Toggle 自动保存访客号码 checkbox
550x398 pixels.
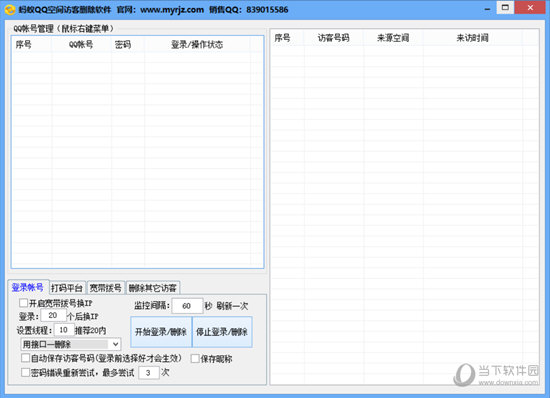[x=25, y=358]
